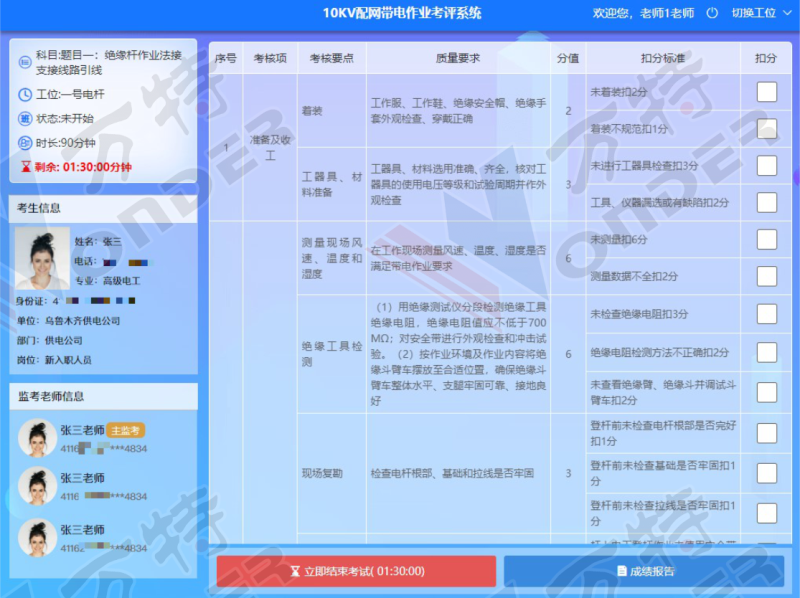Click the power icon in the header

pyautogui.click(x=712, y=14)
